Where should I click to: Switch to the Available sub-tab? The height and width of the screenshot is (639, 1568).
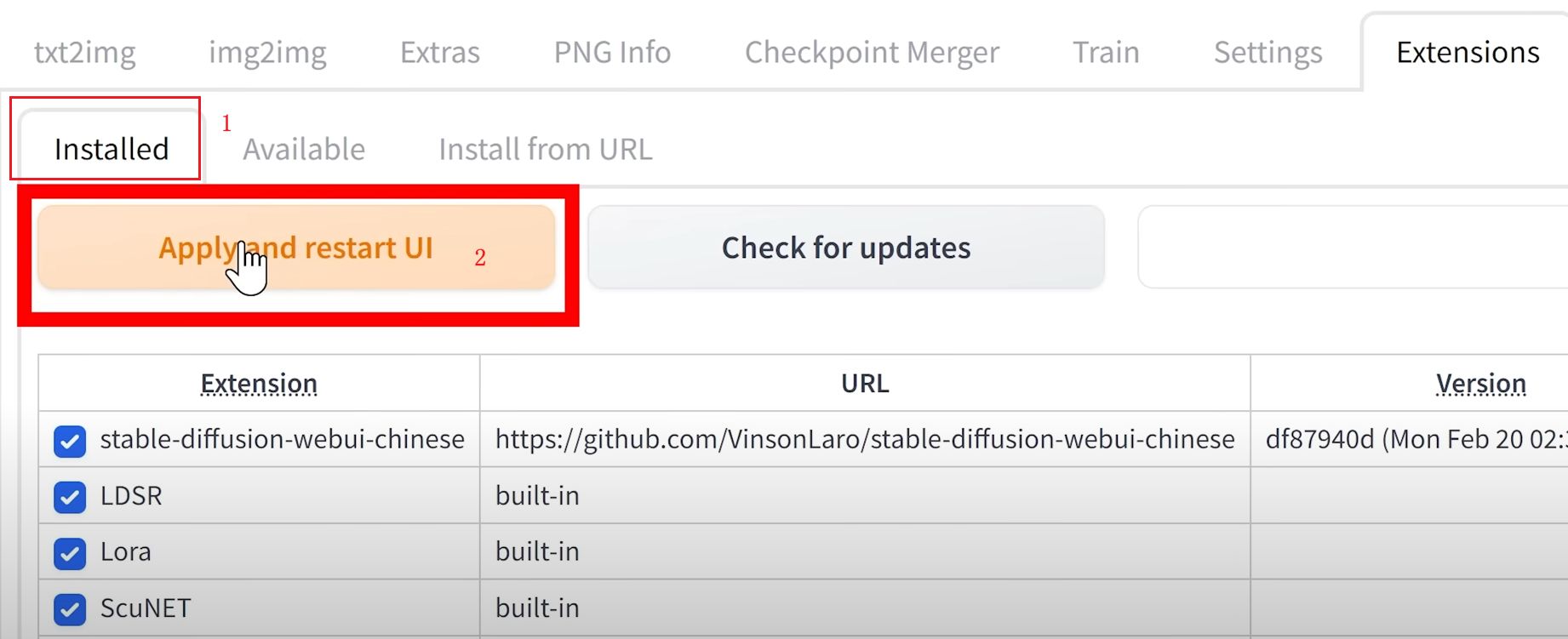[304, 149]
